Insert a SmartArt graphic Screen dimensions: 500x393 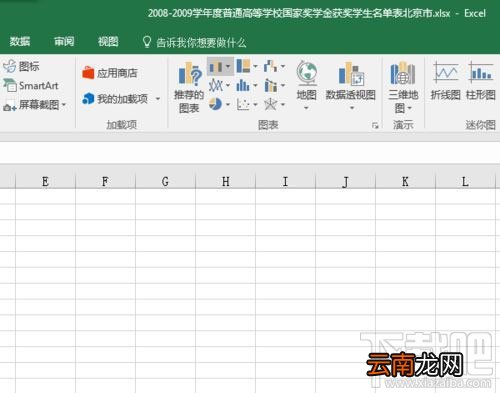pos(31,86)
